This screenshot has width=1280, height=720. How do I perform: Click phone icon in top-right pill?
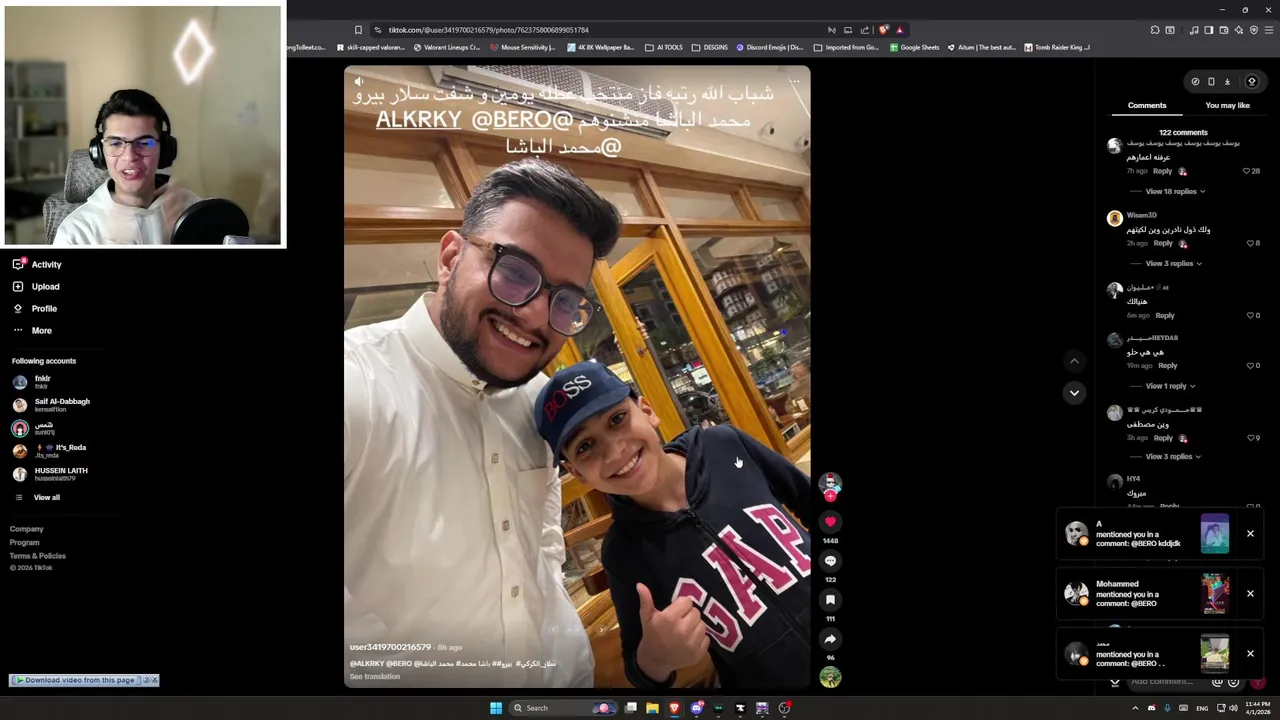coord(1211,82)
